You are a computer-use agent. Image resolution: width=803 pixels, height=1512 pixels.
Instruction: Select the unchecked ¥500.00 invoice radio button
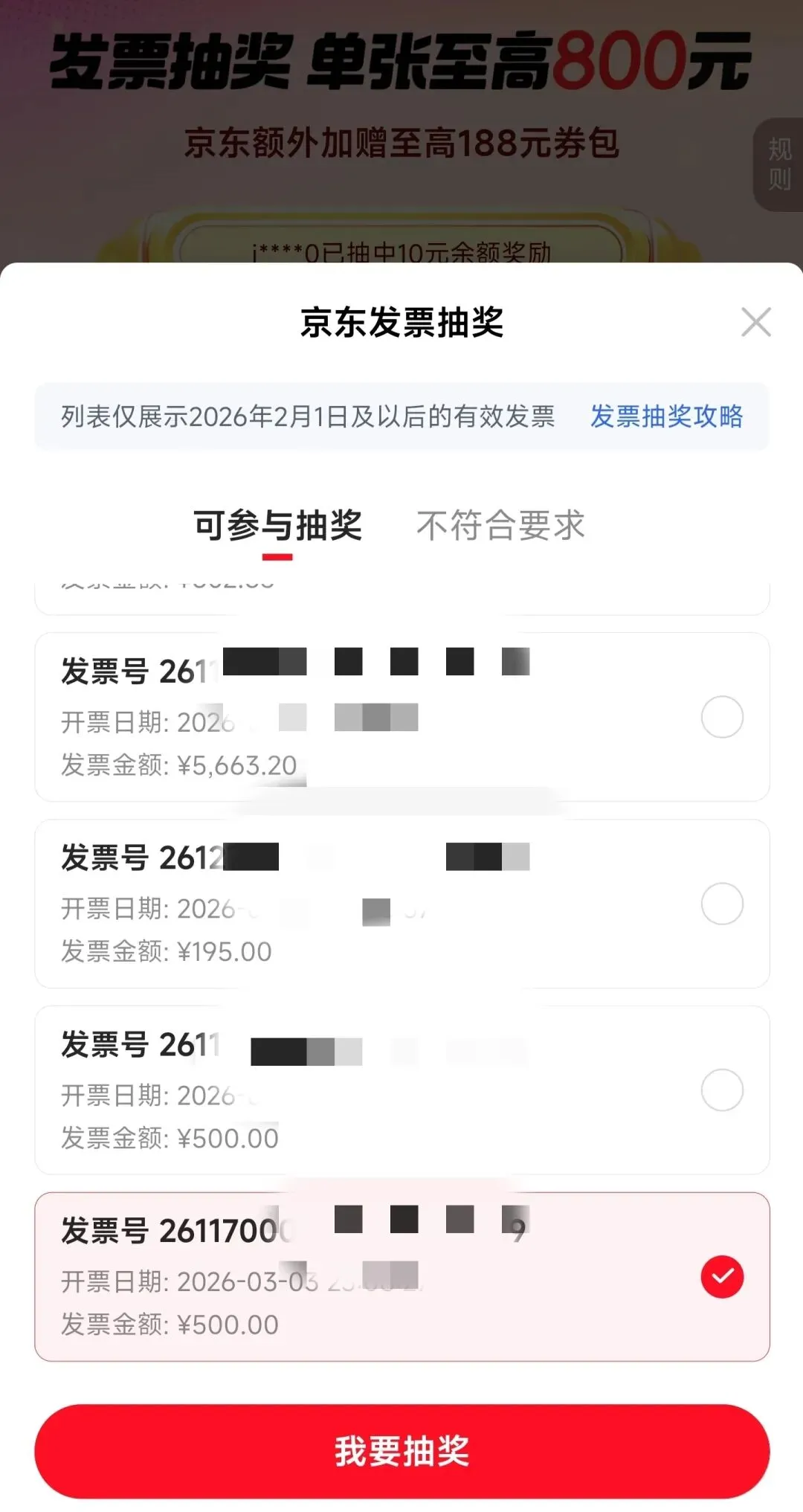[722, 1090]
